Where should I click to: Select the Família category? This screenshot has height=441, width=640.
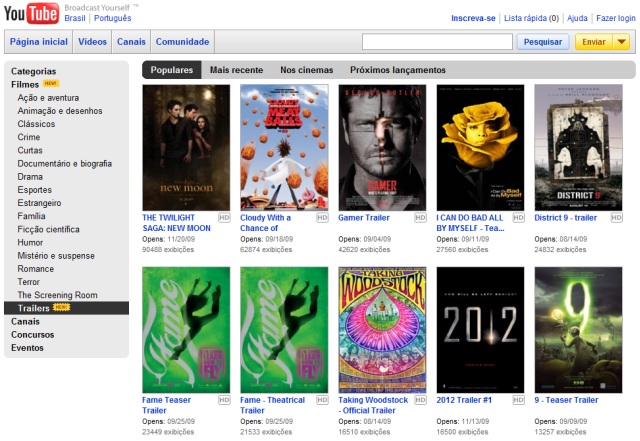(31, 216)
